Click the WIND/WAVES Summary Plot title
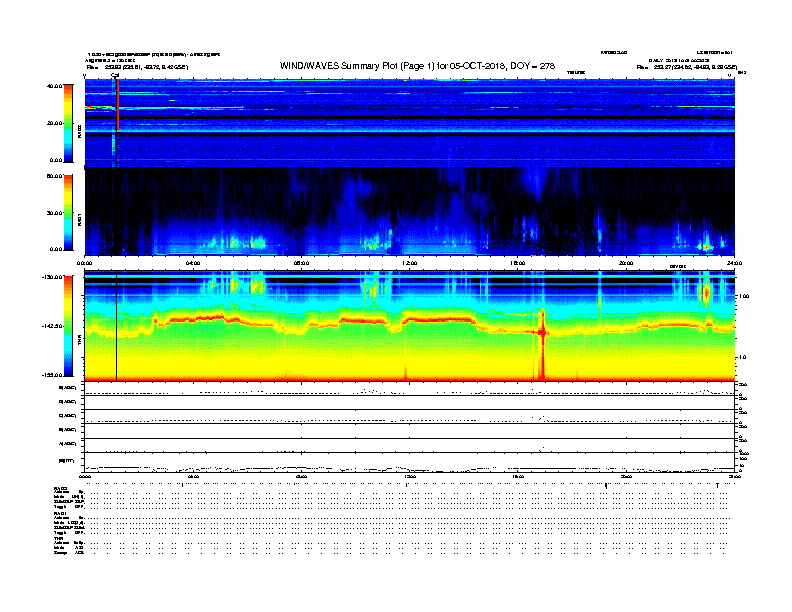This screenshot has height=612, width=792. point(417,66)
